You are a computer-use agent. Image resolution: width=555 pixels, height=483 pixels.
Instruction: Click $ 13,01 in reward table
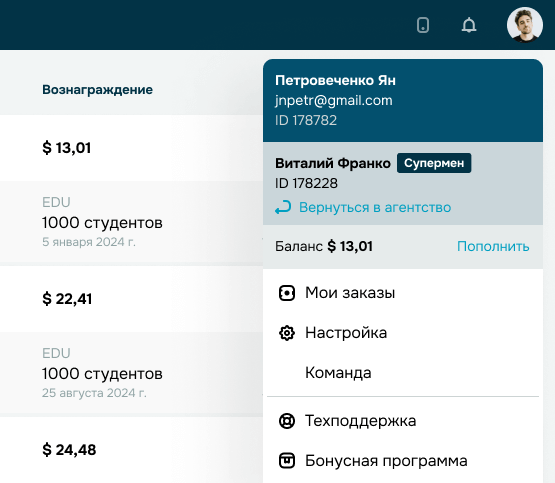click(x=67, y=148)
